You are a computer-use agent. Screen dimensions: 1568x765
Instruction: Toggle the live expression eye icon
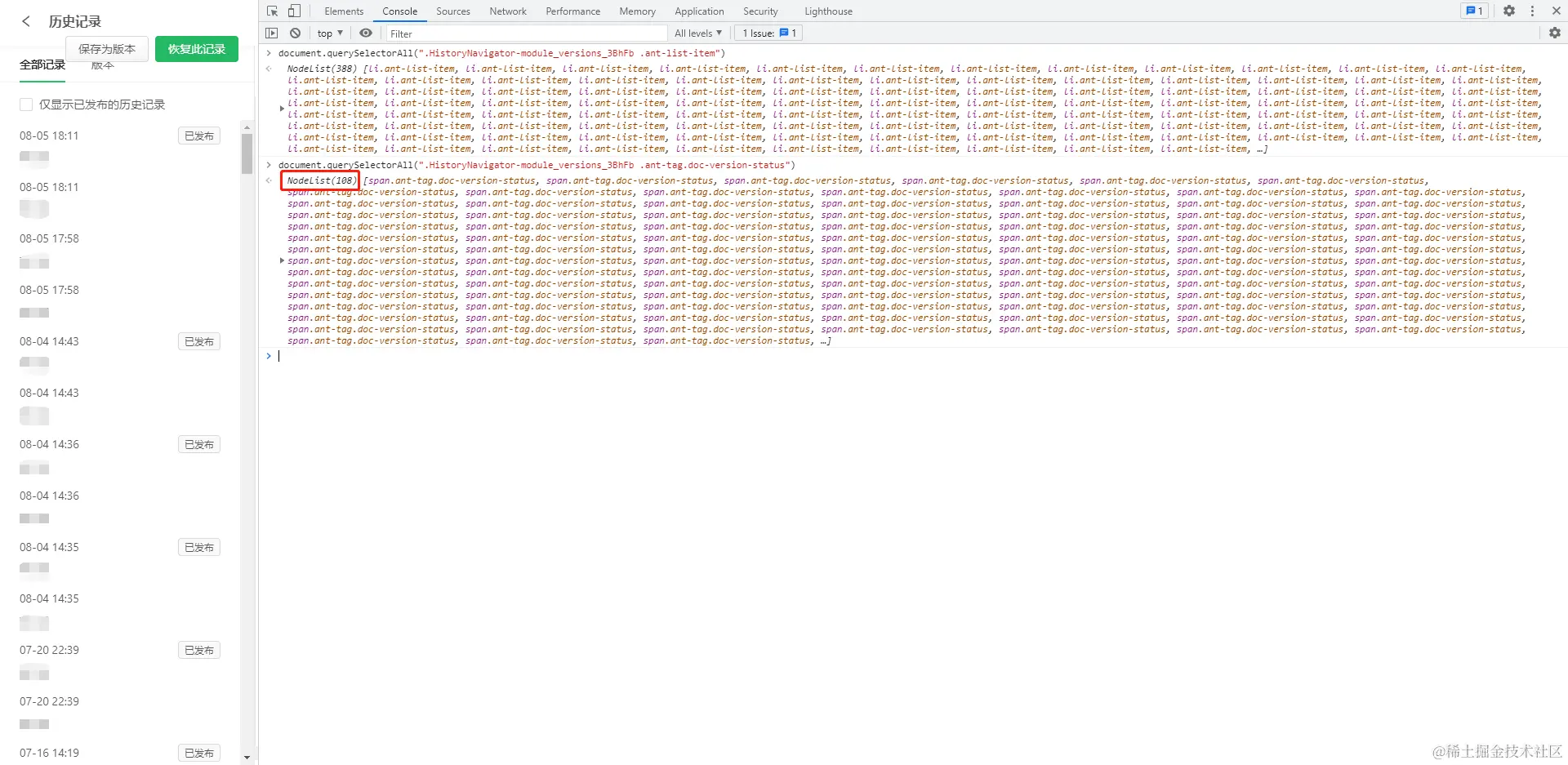366,33
